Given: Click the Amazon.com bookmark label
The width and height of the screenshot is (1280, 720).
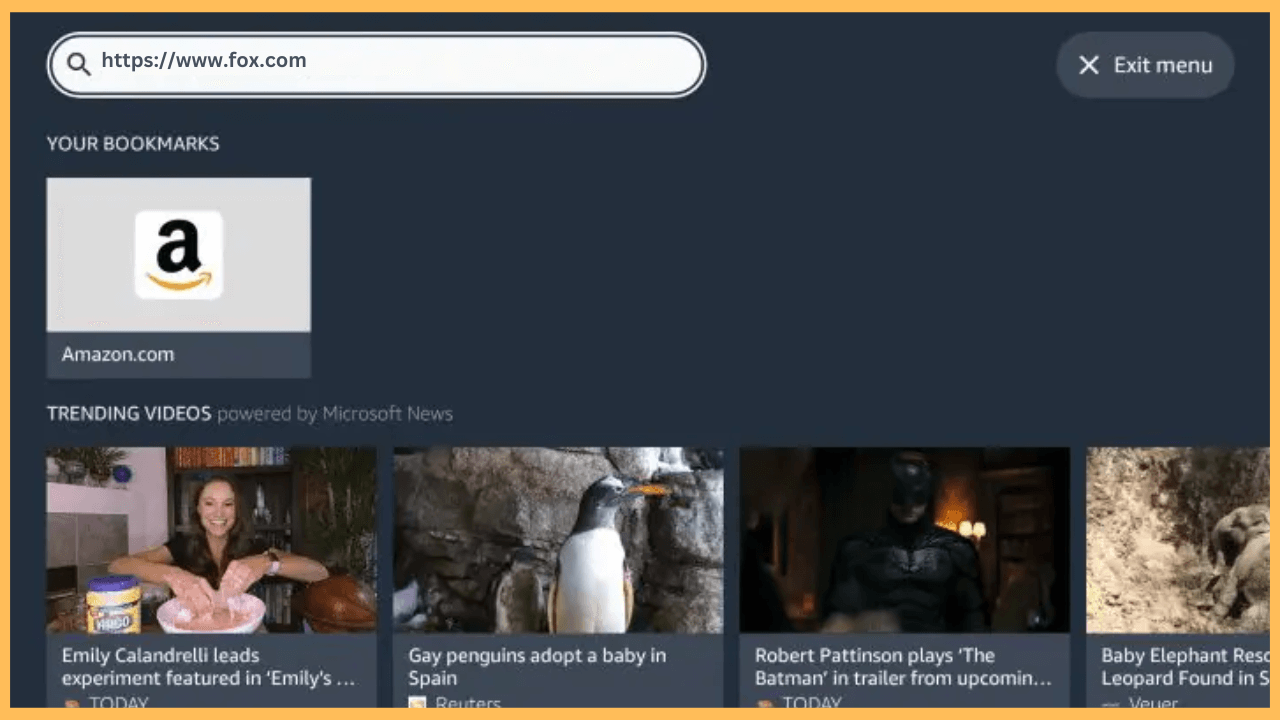Looking at the screenshot, I should (x=117, y=354).
